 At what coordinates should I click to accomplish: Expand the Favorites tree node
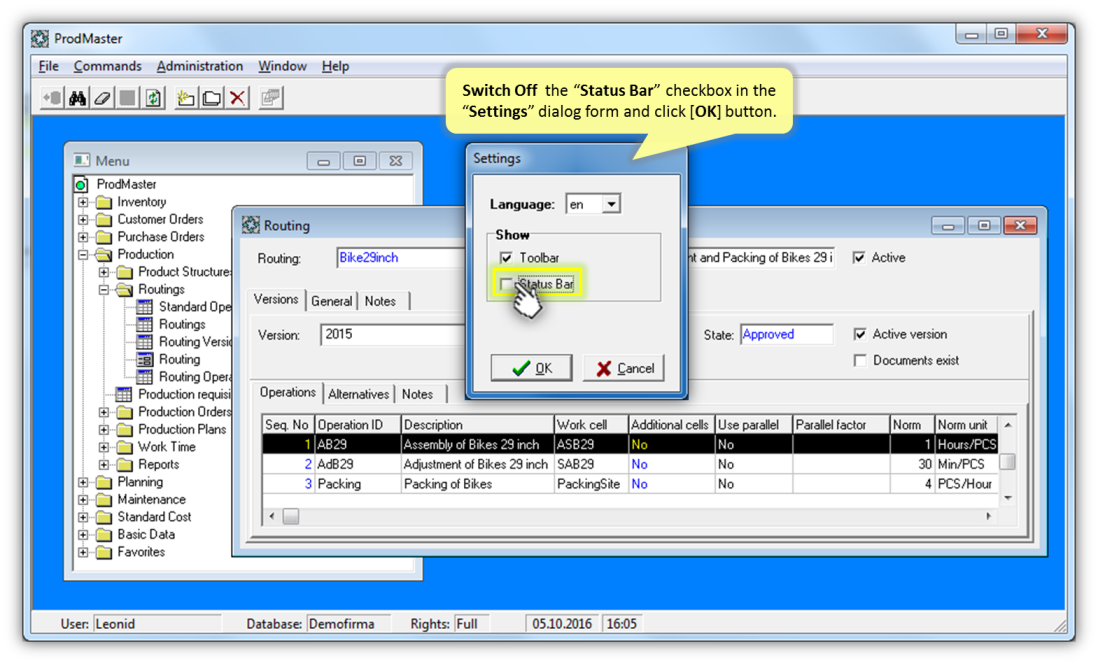(83, 553)
